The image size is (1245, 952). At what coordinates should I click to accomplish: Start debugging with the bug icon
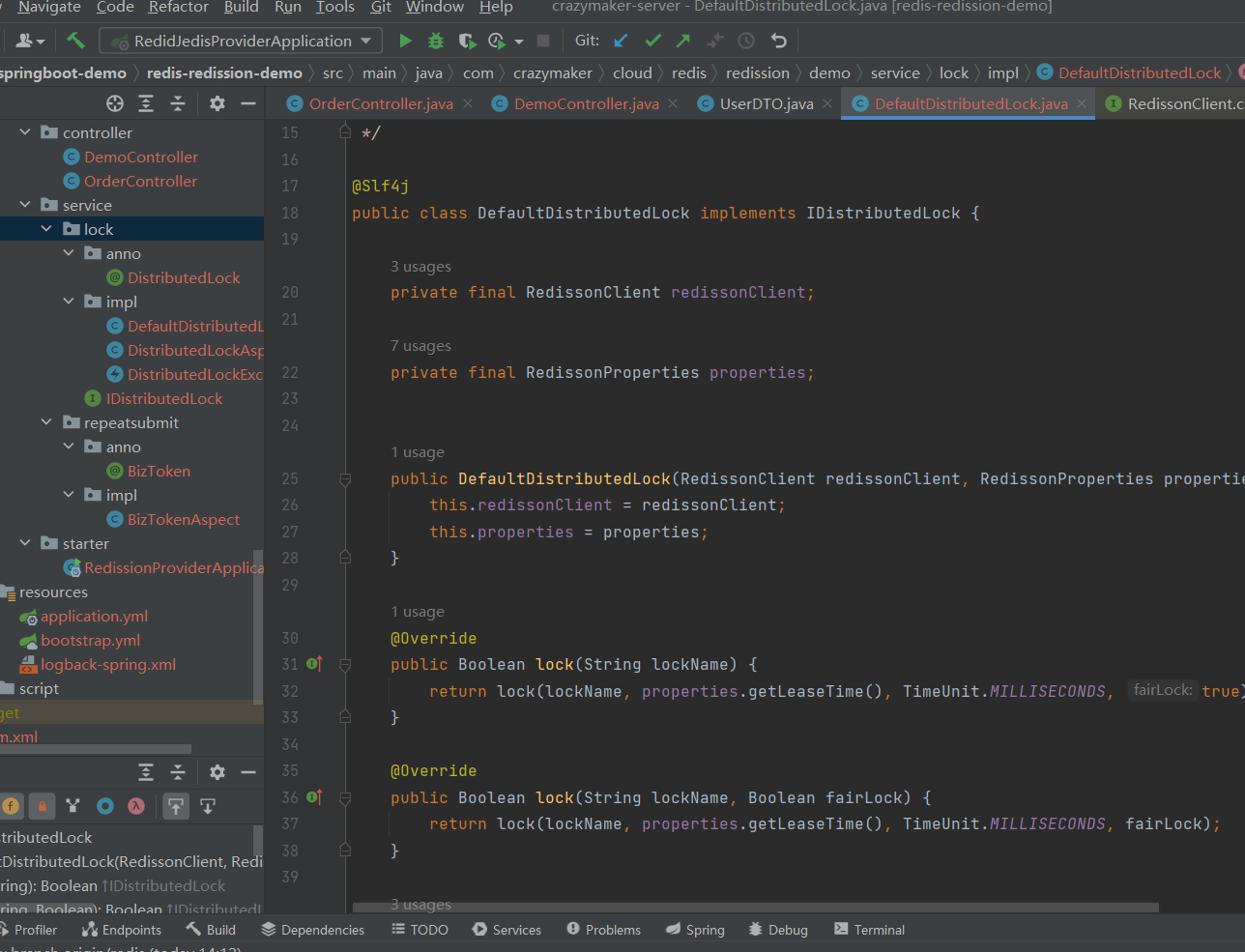click(436, 41)
